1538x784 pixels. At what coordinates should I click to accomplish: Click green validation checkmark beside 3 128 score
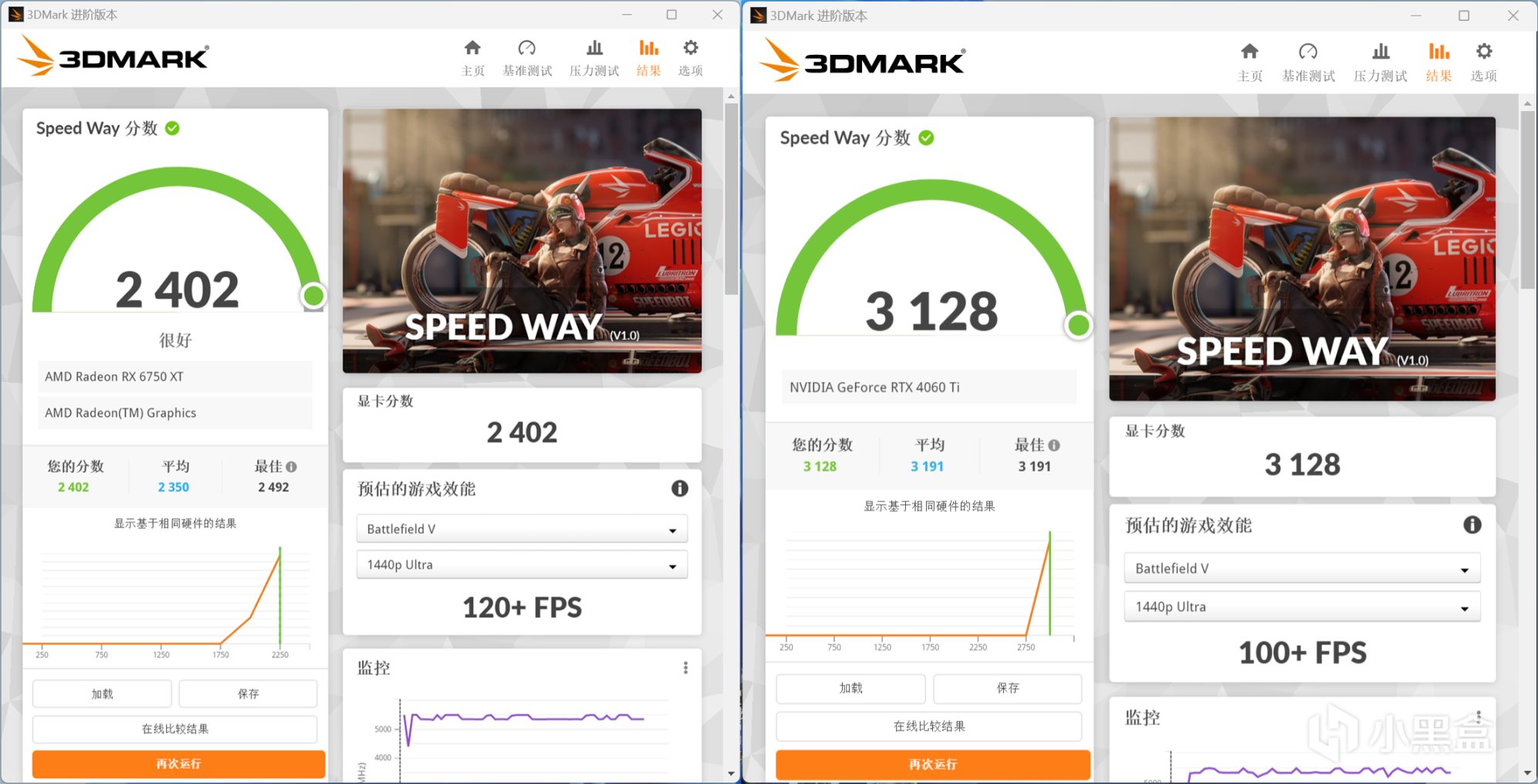(x=926, y=137)
